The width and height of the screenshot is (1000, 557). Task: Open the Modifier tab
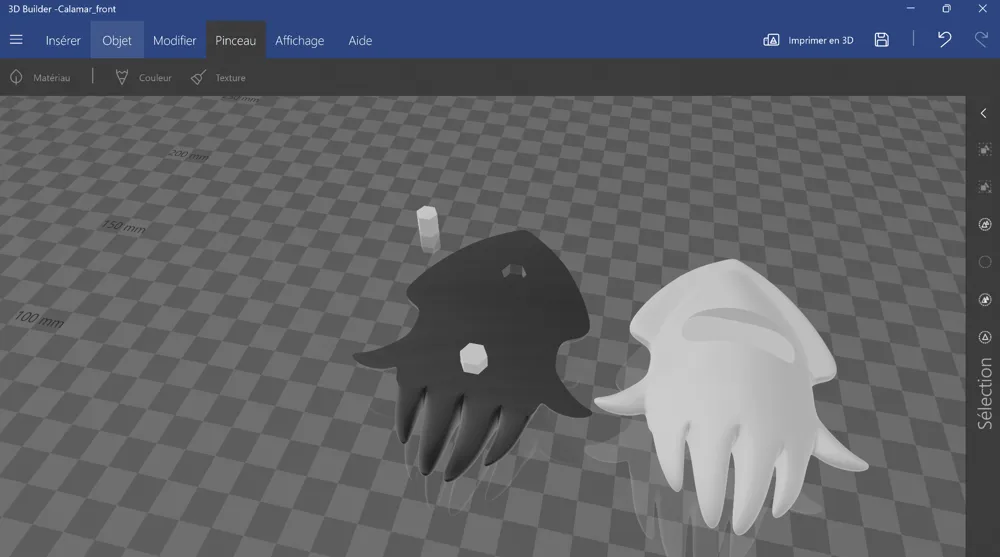pos(174,40)
